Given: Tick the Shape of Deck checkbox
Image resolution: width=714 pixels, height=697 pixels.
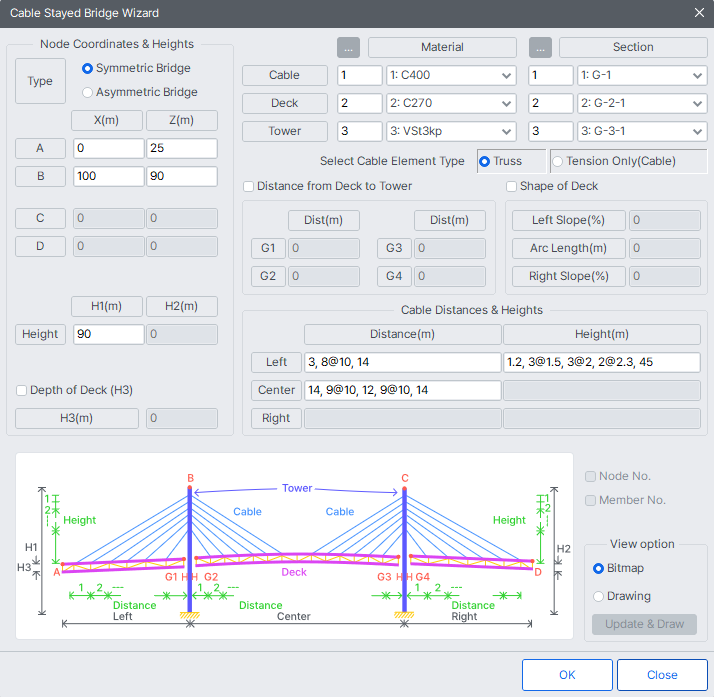Looking at the screenshot, I should [512, 186].
